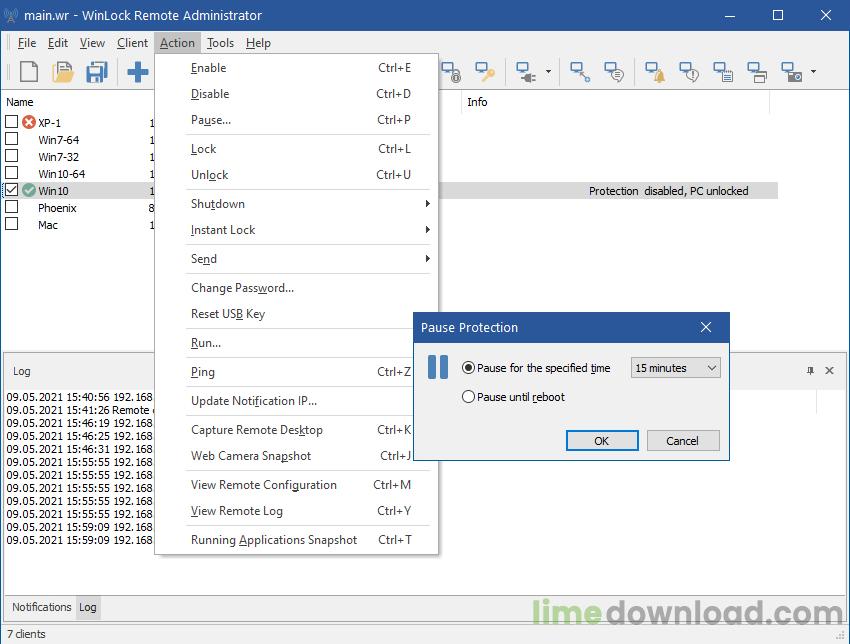850x644 pixels.
Task: Click OK in Pause Protection dialog
Action: click(x=602, y=441)
